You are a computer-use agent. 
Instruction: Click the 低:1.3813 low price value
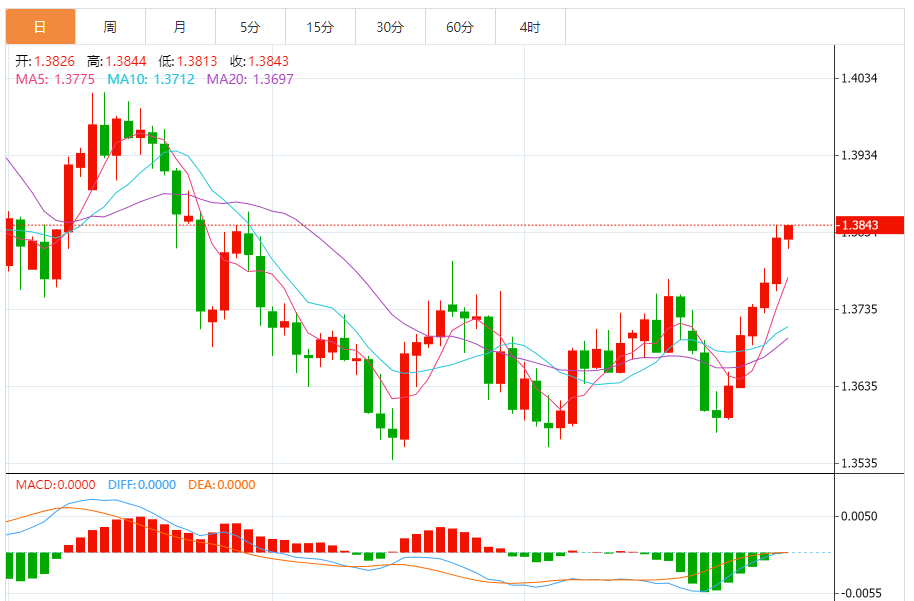(188, 61)
